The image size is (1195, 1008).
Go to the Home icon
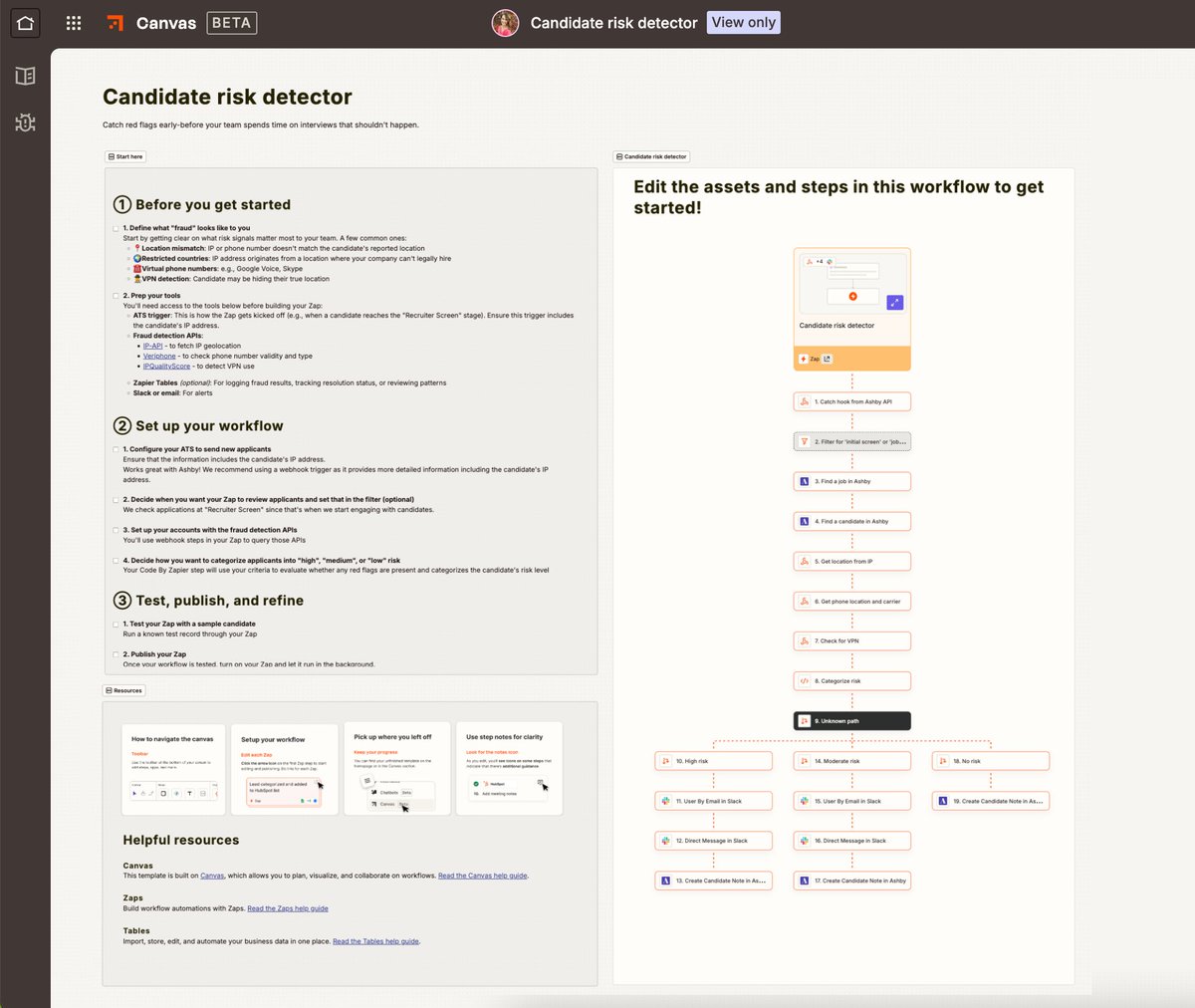(25, 23)
